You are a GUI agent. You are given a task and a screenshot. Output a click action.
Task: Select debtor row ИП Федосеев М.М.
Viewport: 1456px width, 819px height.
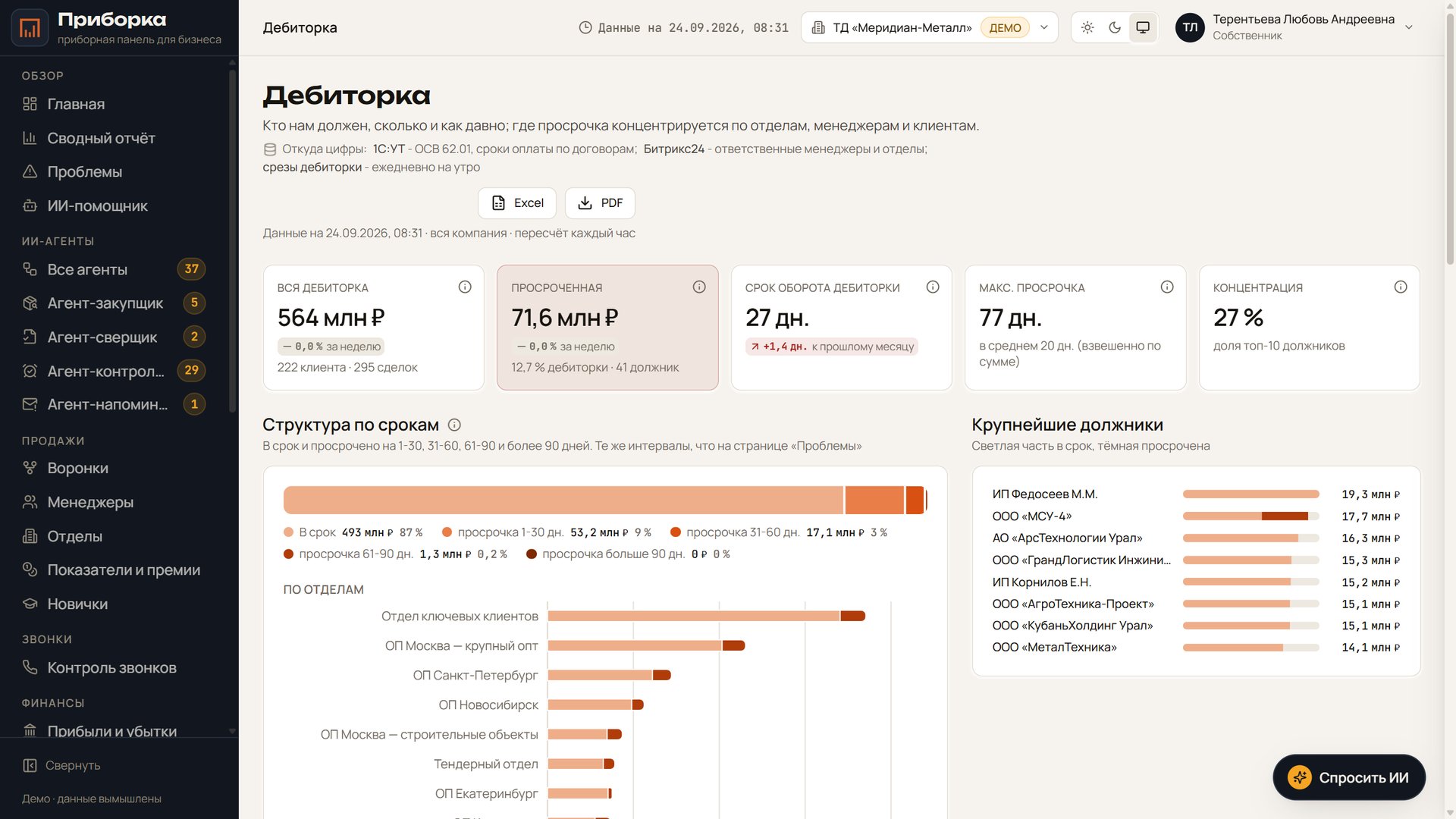(1196, 494)
